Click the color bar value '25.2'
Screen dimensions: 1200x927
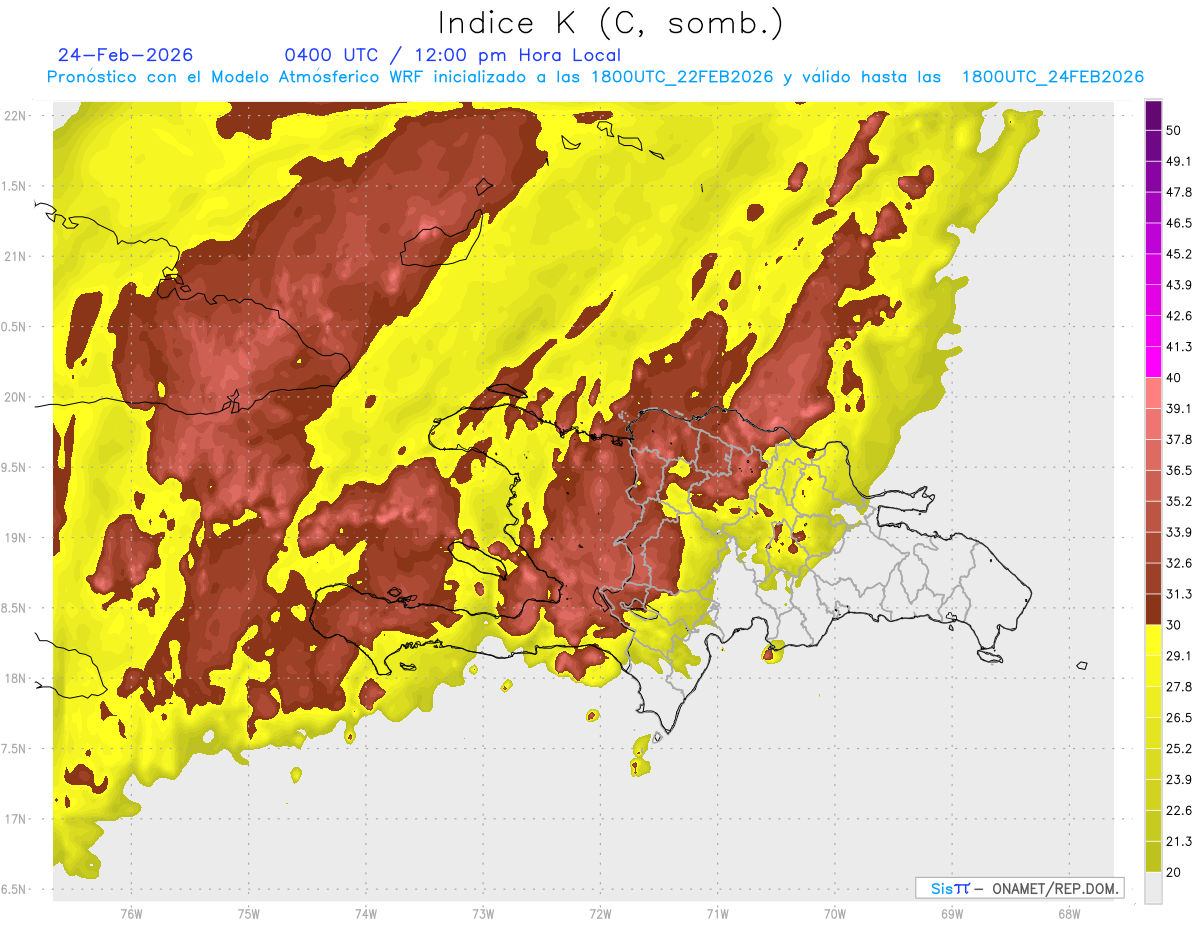(1178, 748)
